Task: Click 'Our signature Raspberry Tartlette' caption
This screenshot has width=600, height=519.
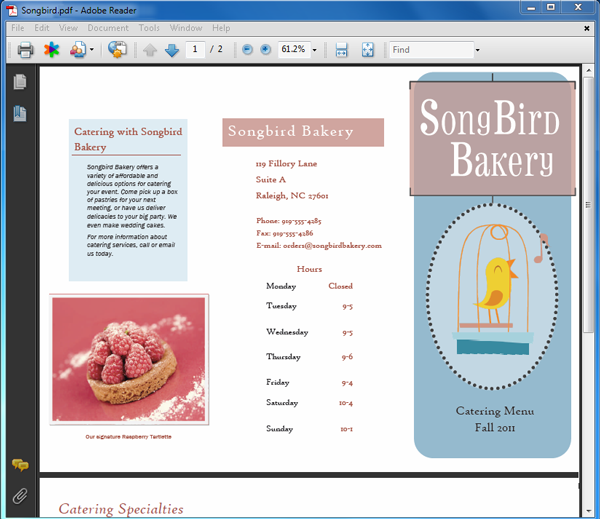Action: 128,437
